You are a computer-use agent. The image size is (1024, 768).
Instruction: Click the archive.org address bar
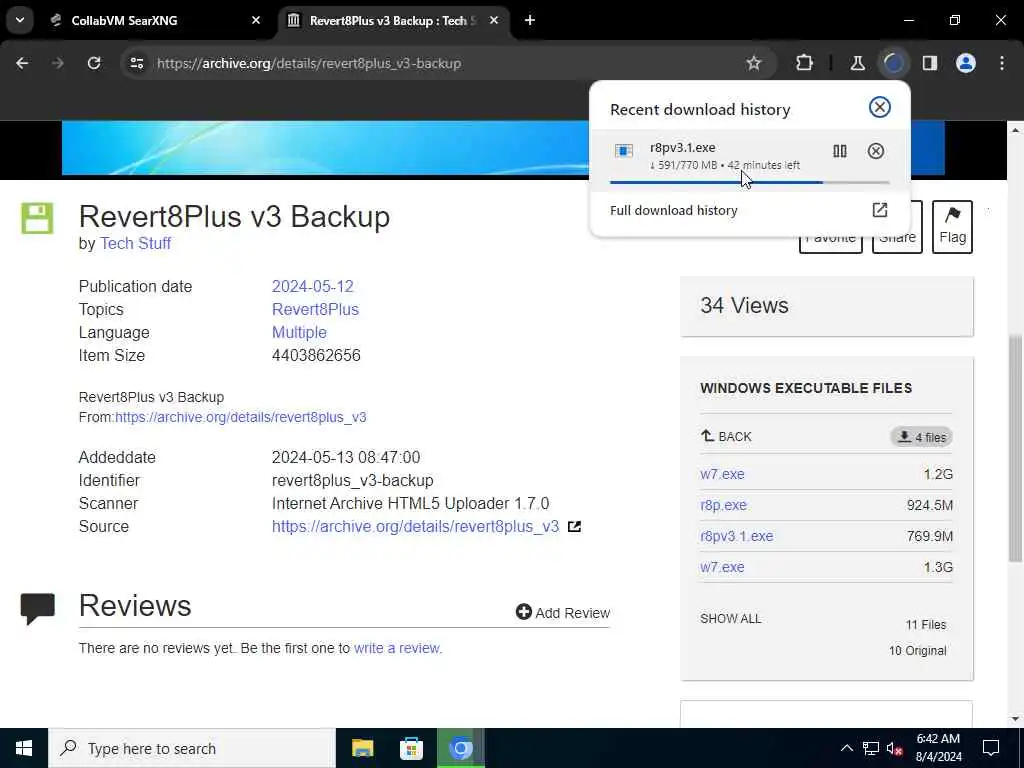click(444, 63)
